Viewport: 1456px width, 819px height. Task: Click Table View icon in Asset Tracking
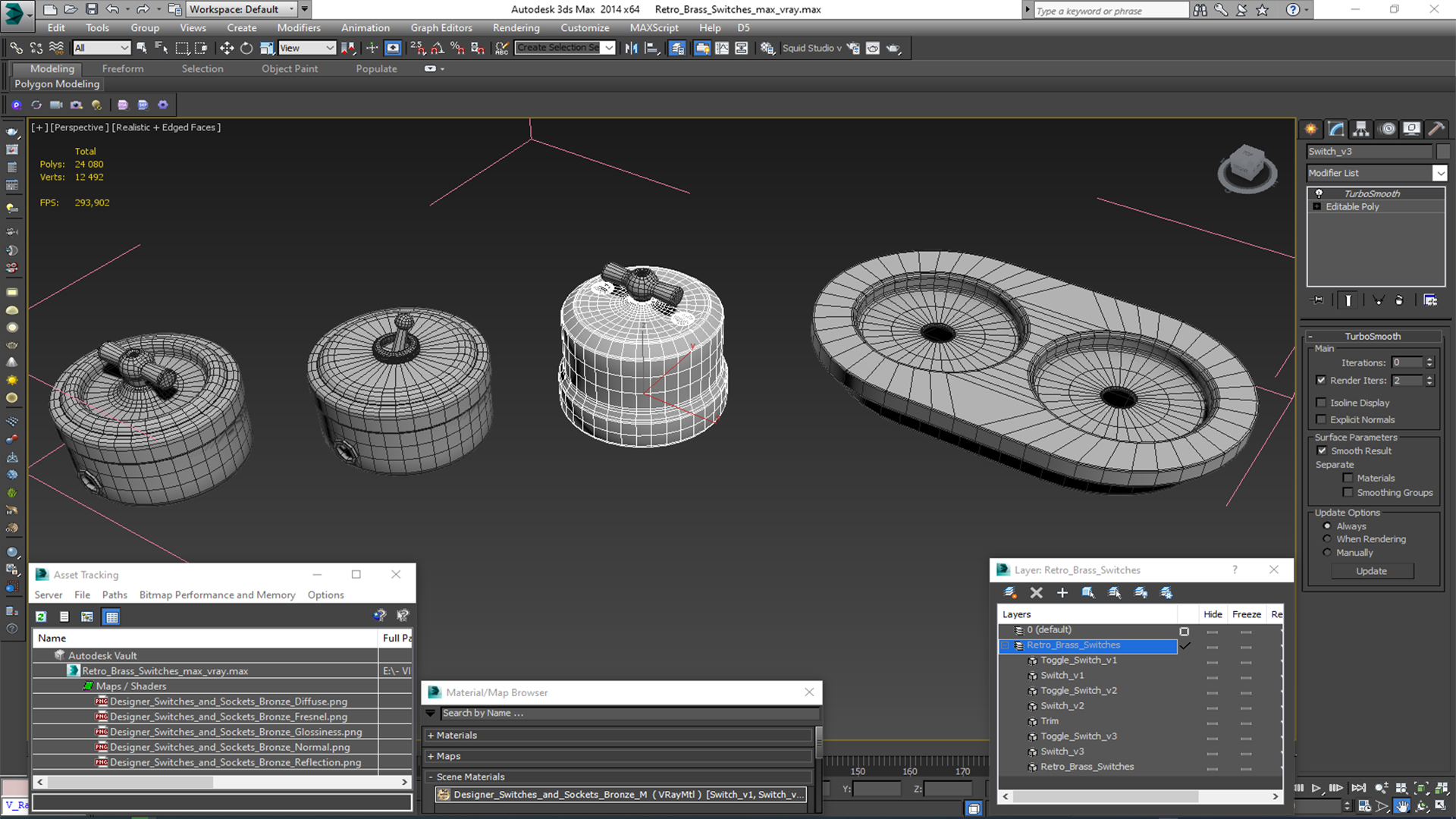point(112,617)
